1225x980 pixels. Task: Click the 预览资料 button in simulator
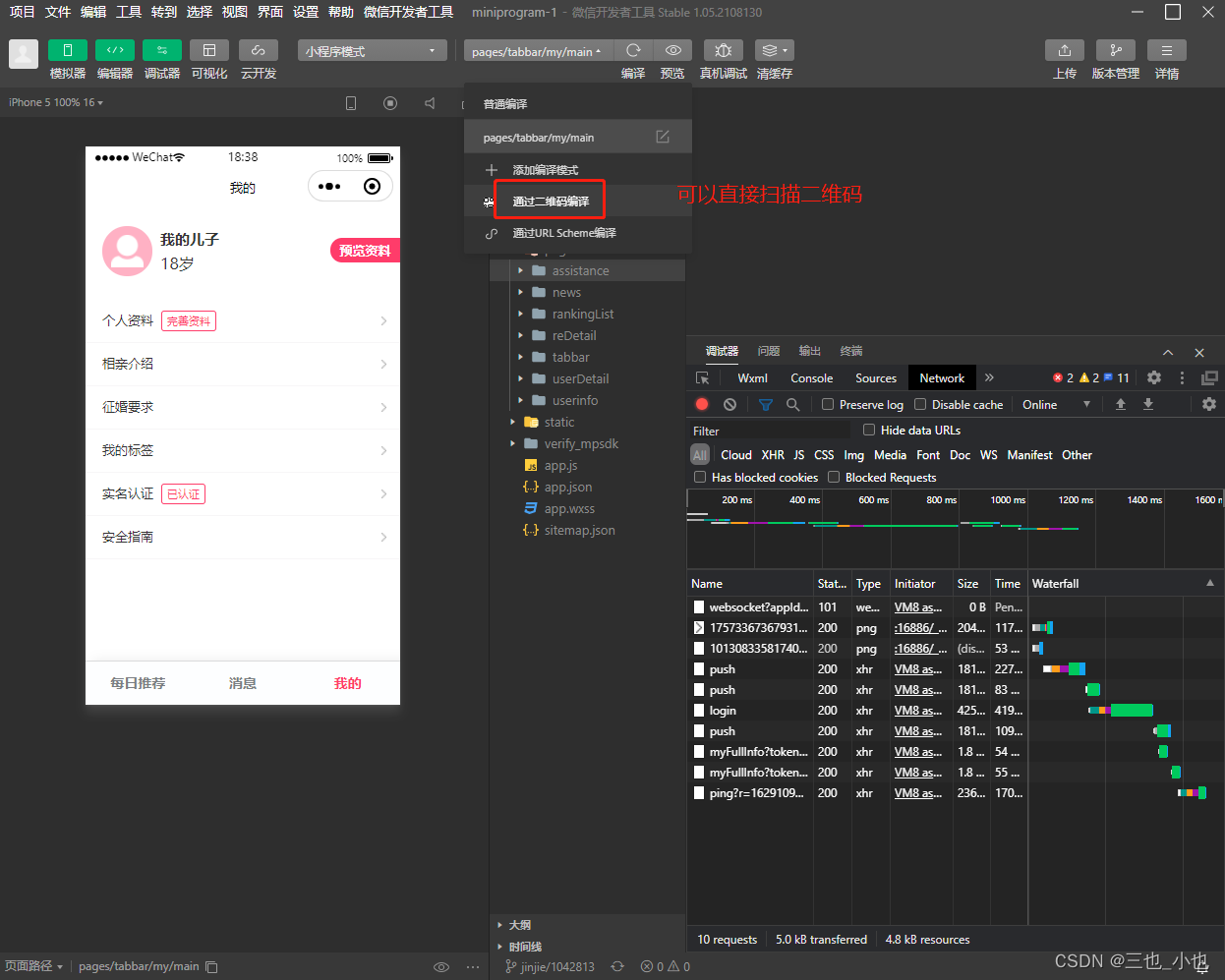tap(365, 251)
